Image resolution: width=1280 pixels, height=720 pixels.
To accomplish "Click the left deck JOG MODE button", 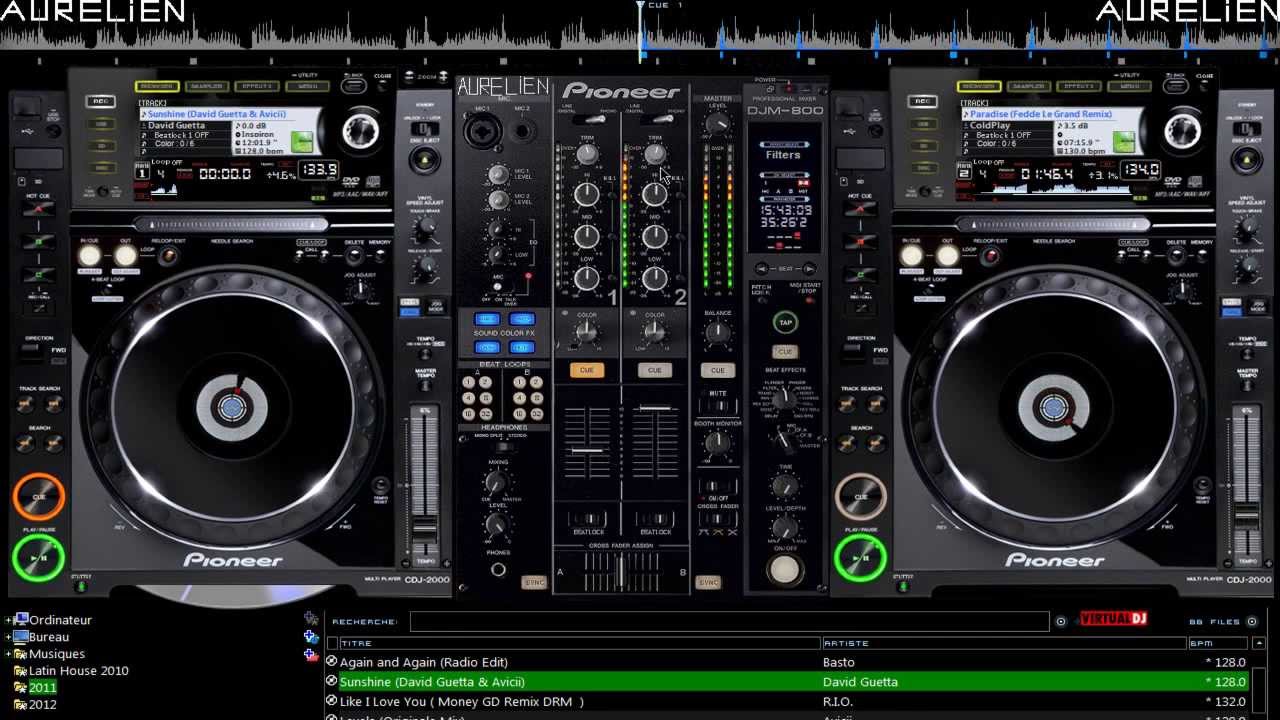I will point(435,308).
